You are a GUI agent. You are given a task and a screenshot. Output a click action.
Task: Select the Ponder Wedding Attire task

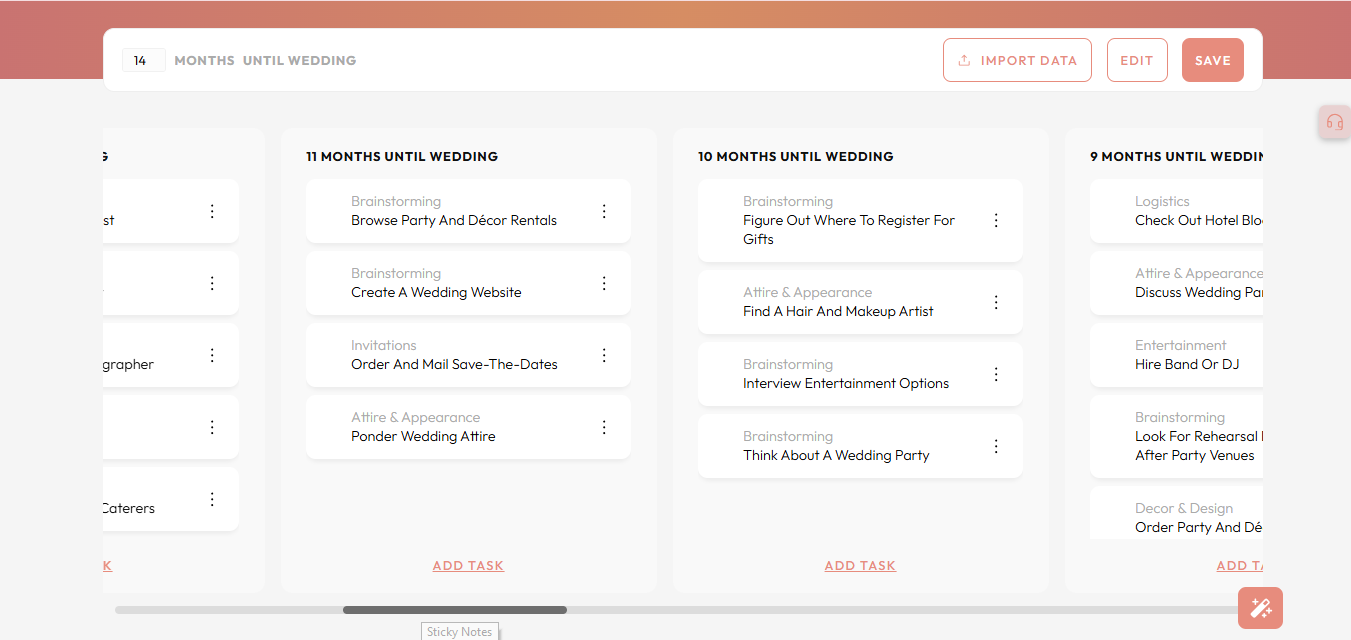468,427
